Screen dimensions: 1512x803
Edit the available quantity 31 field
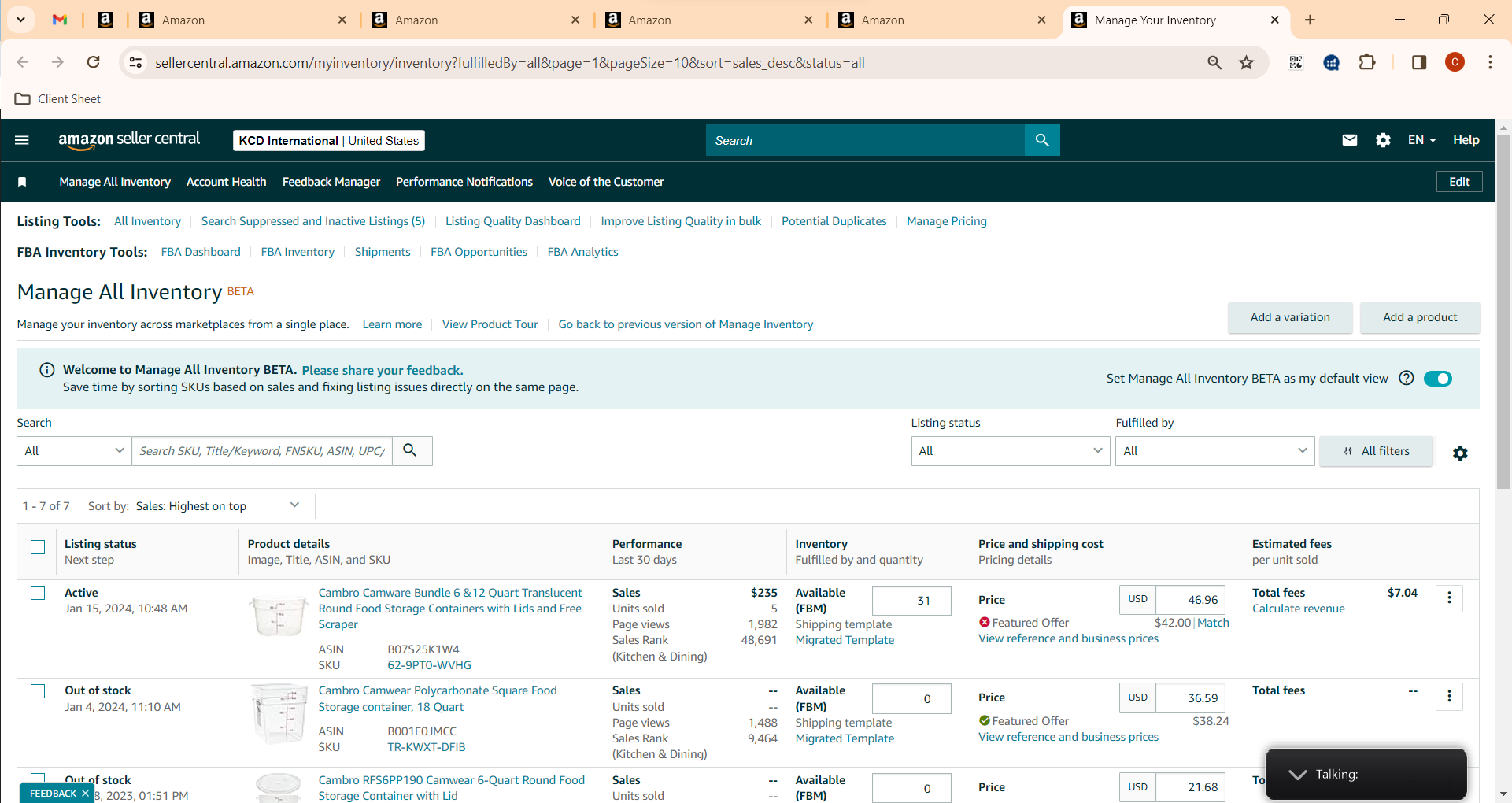coord(911,601)
